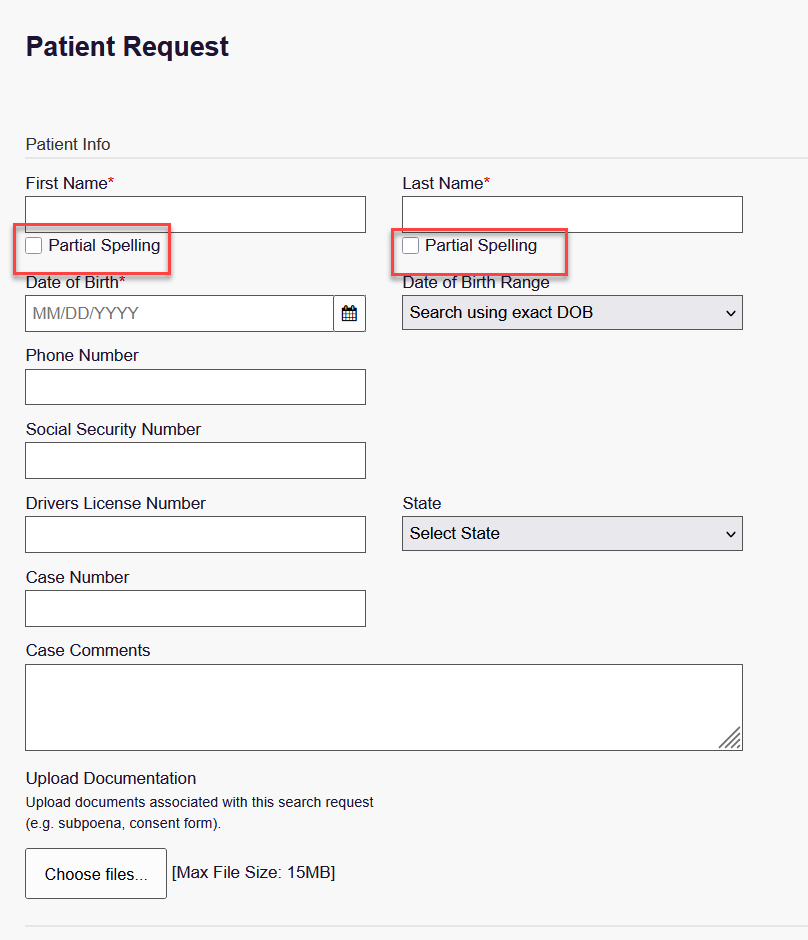The height and width of the screenshot is (940, 808).
Task: Click the Date of Birth text field
Action: click(179, 313)
